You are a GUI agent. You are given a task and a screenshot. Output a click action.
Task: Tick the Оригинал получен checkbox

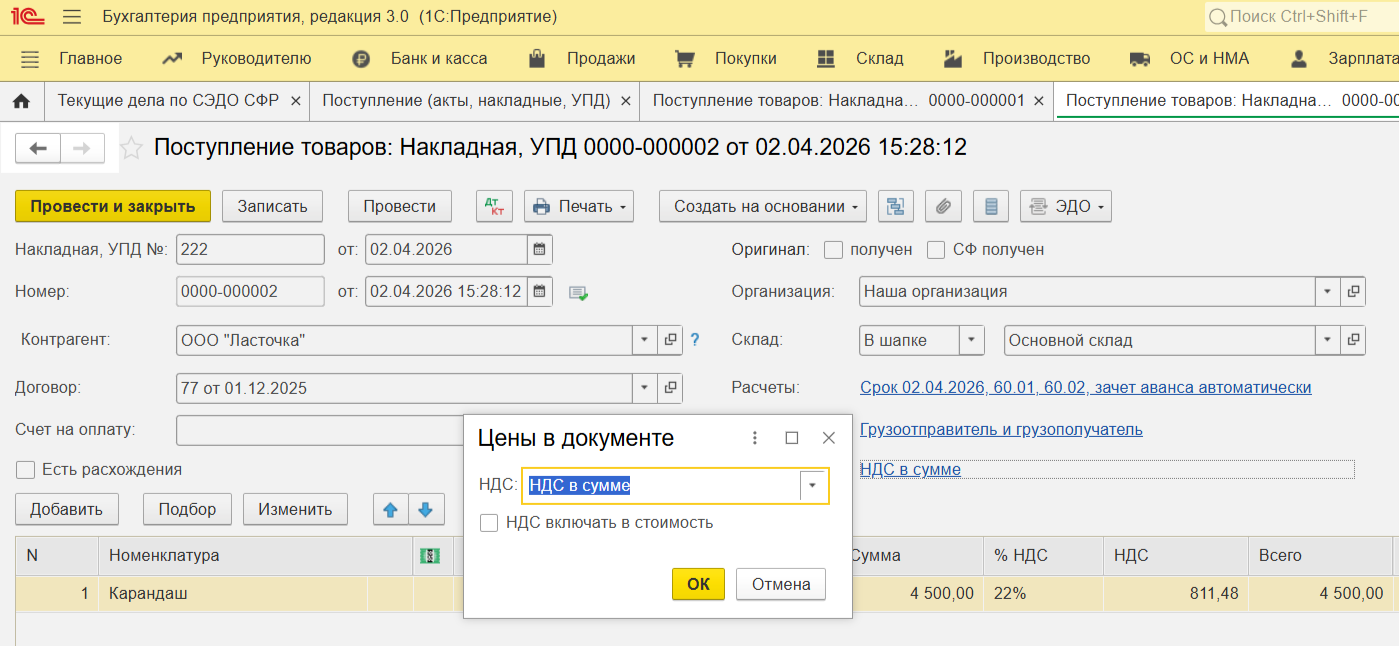point(833,249)
